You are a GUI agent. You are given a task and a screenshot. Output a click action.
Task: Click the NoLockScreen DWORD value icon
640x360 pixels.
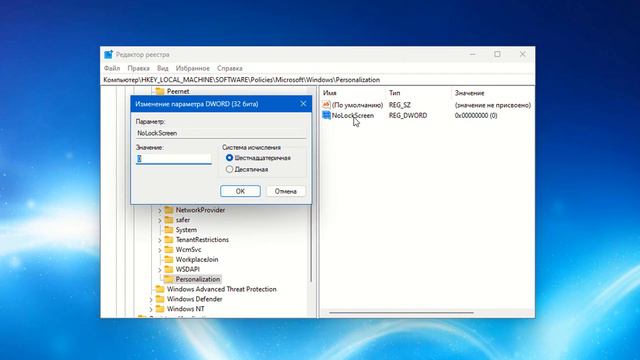326,115
